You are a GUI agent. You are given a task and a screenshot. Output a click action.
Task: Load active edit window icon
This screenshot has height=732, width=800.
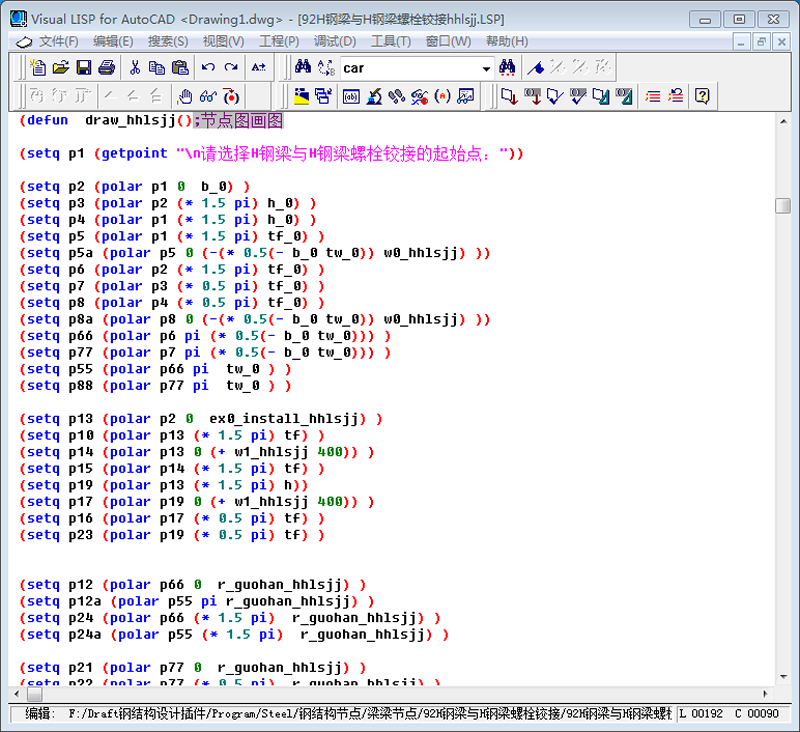[x=509, y=96]
